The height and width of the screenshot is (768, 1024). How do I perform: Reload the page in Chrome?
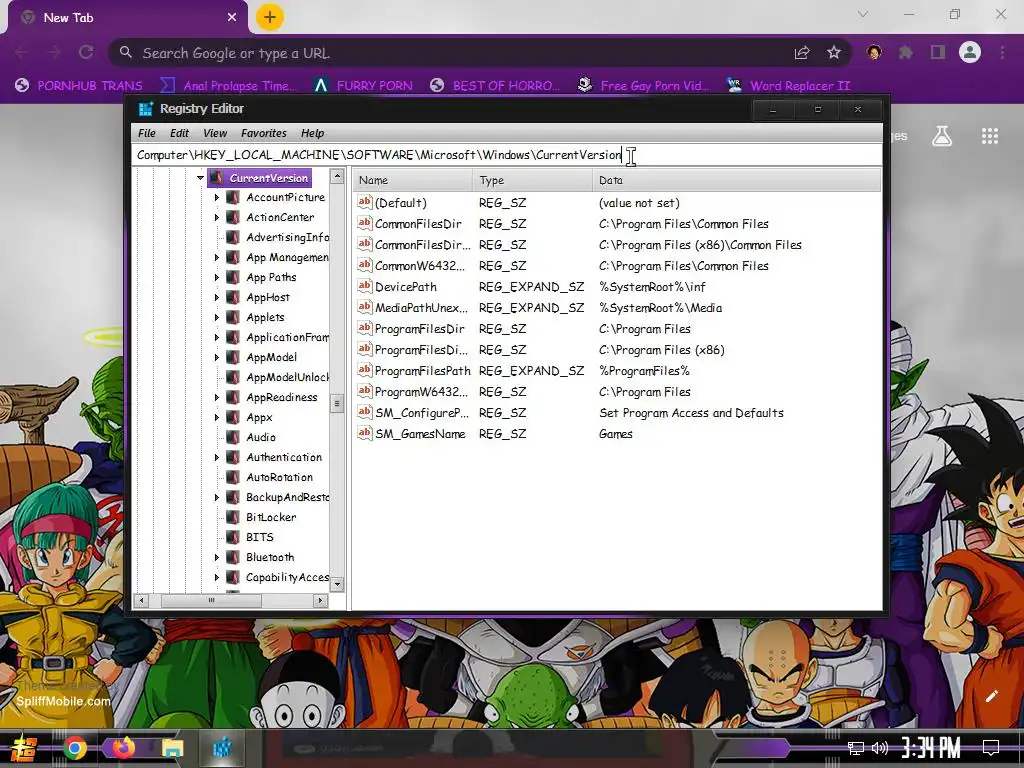pos(86,52)
